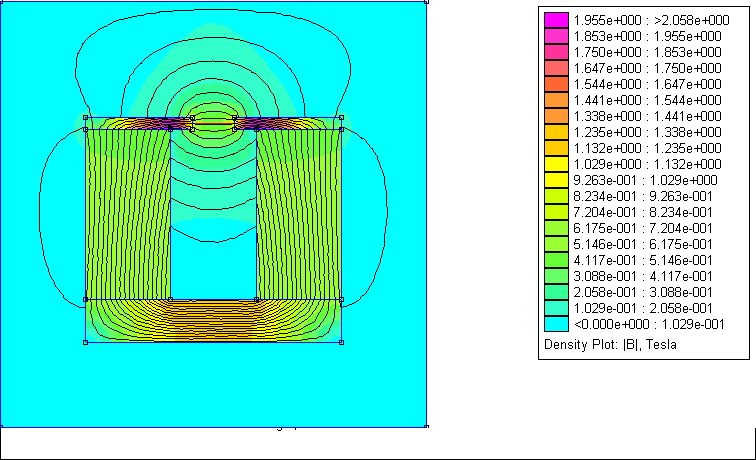Click the legend text '1.338e+000 : 1.441e+000'
This screenshot has width=756, height=460.
(x=648, y=116)
